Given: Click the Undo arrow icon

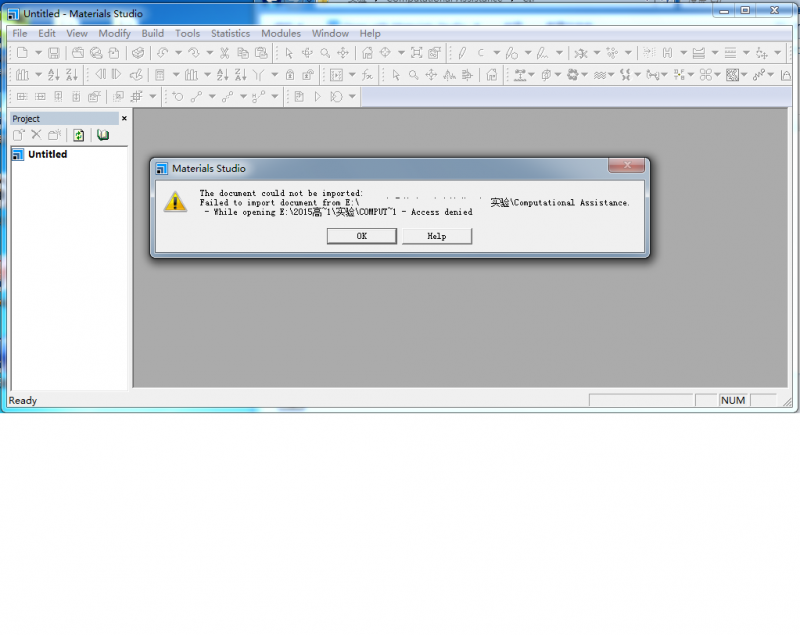Looking at the screenshot, I should coord(163,53).
